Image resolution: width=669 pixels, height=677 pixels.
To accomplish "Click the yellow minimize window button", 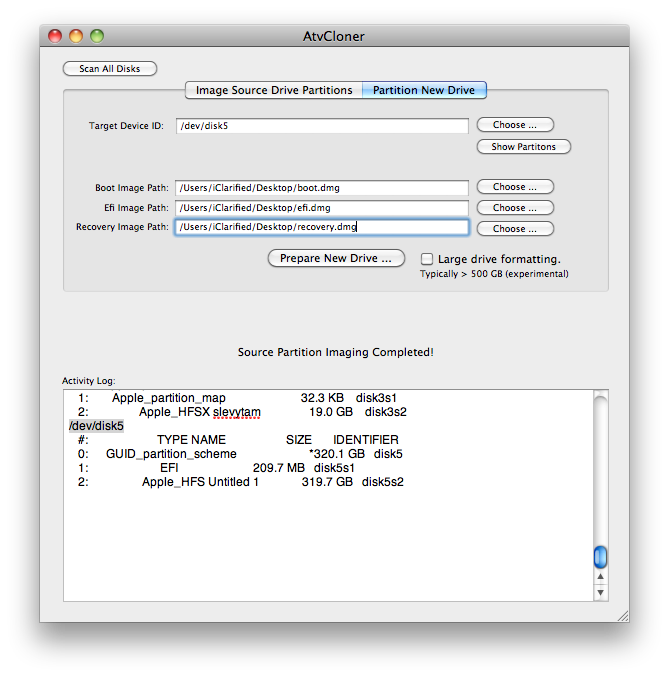I will tap(76, 36).
